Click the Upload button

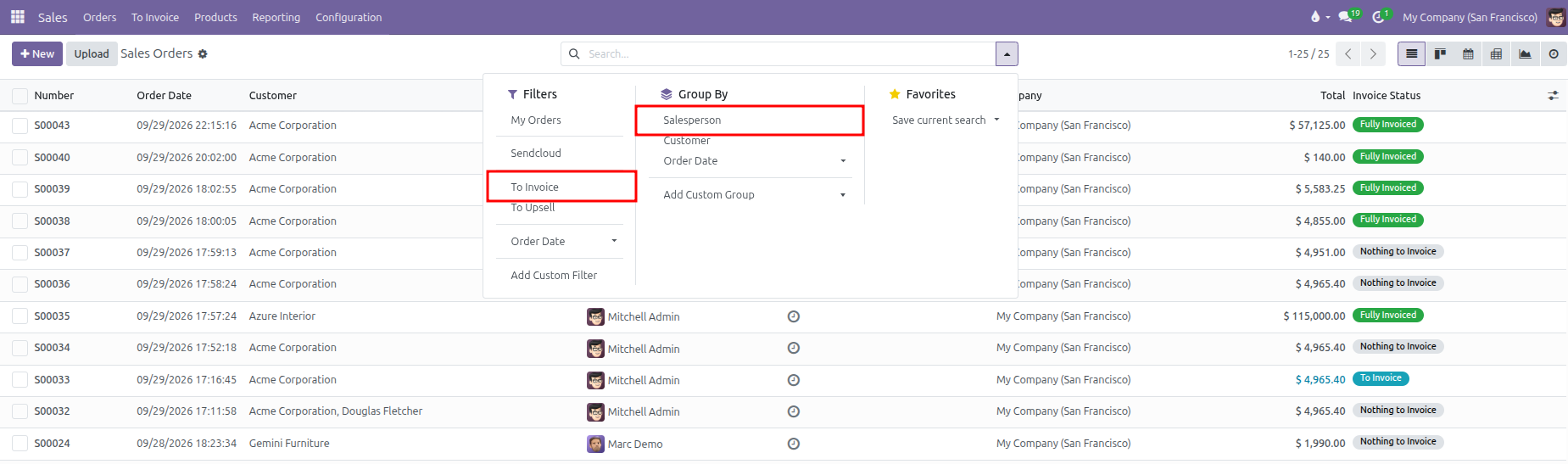pyautogui.click(x=92, y=53)
